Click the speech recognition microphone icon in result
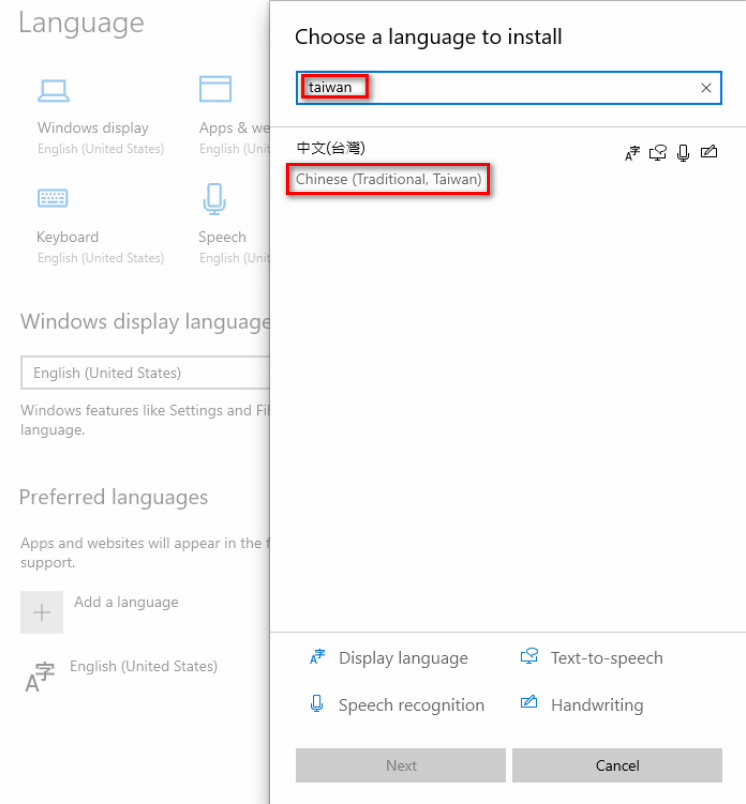The height and width of the screenshot is (804, 746). tap(683, 153)
